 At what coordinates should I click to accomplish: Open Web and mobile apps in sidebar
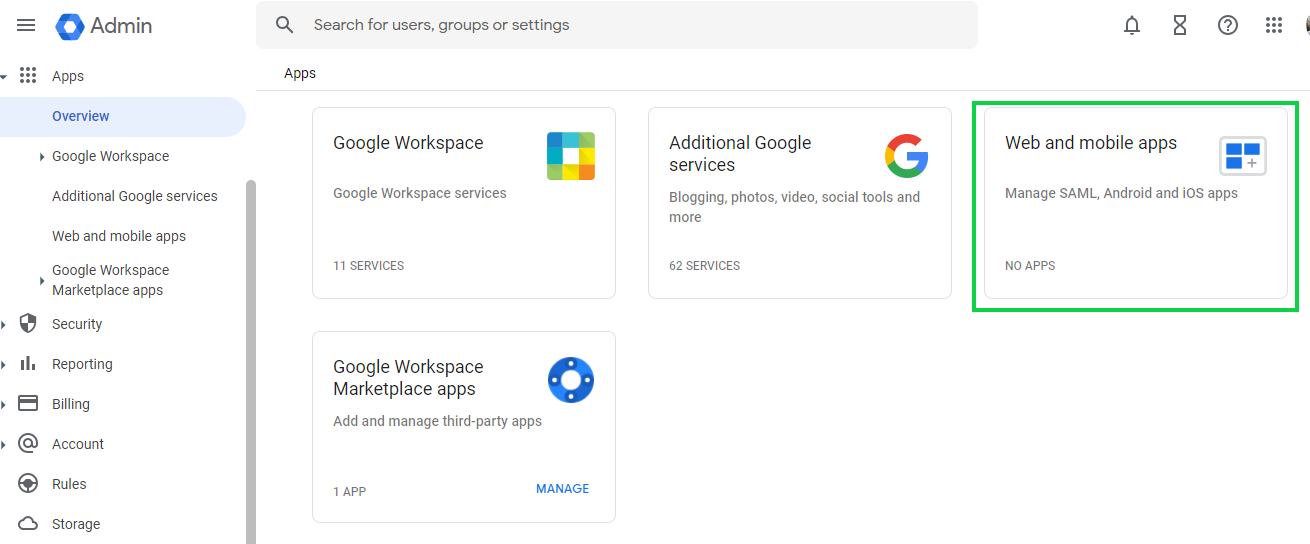[119, 236]
